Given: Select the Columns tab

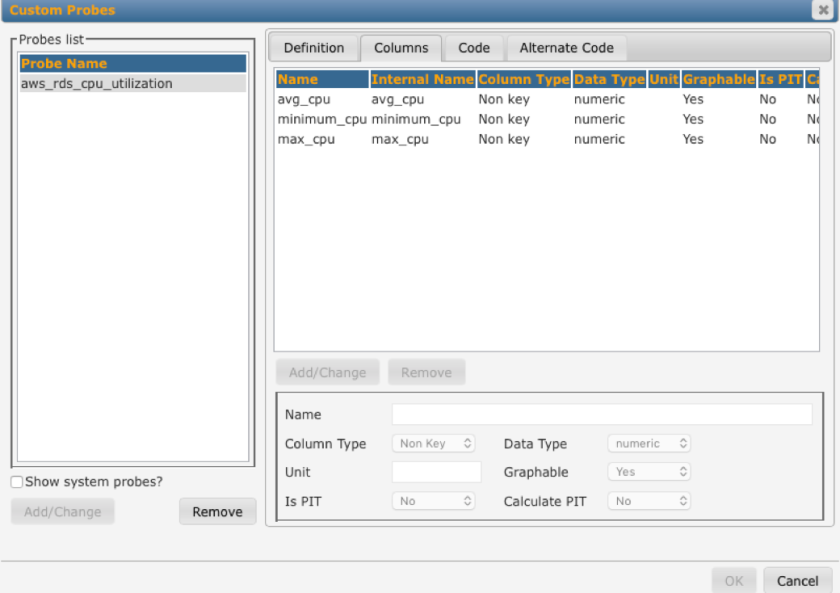Looking at the screenshot, I should point(401,48).
